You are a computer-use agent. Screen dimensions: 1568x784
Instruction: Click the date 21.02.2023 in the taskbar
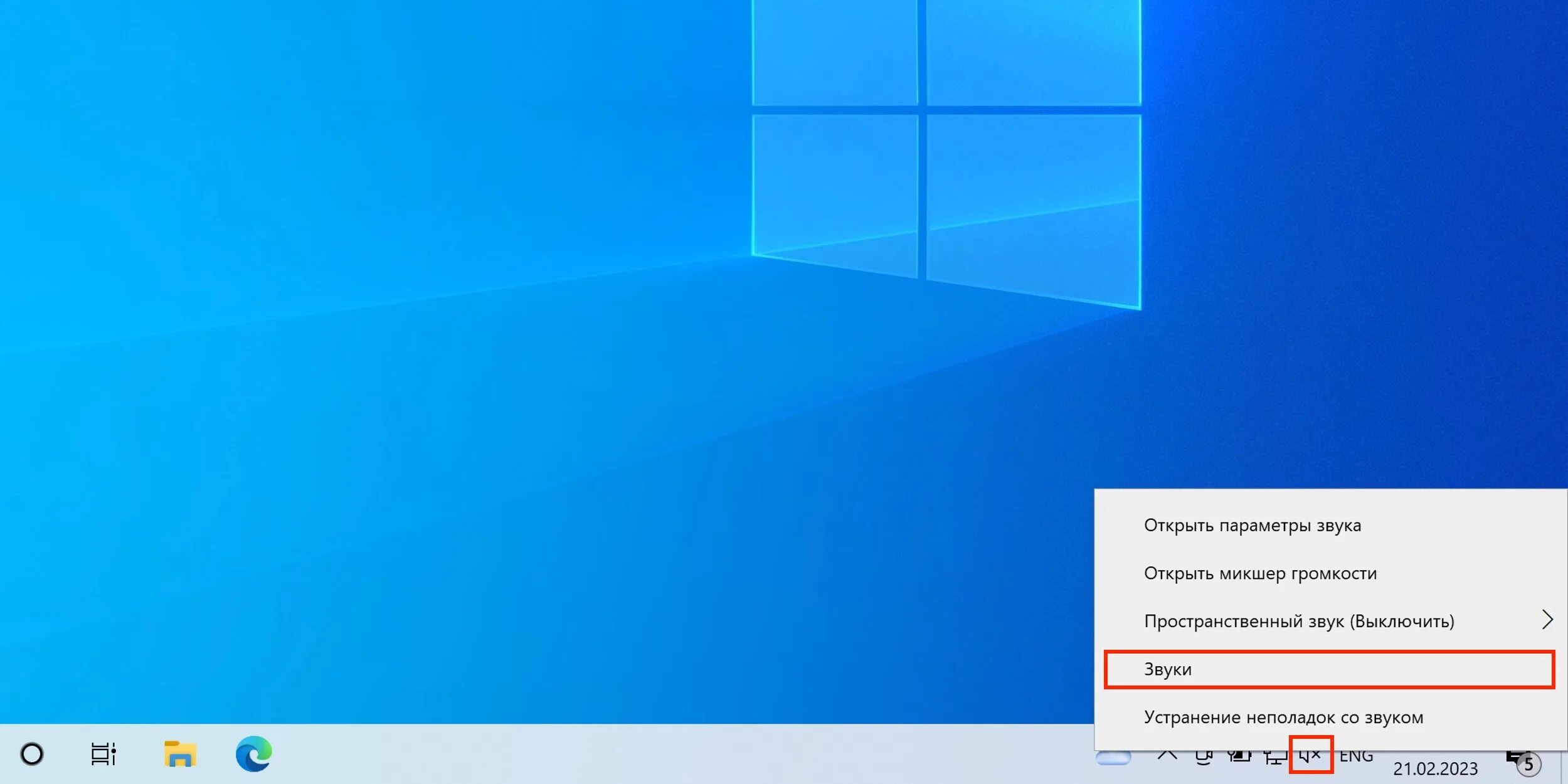(1435, 768)
